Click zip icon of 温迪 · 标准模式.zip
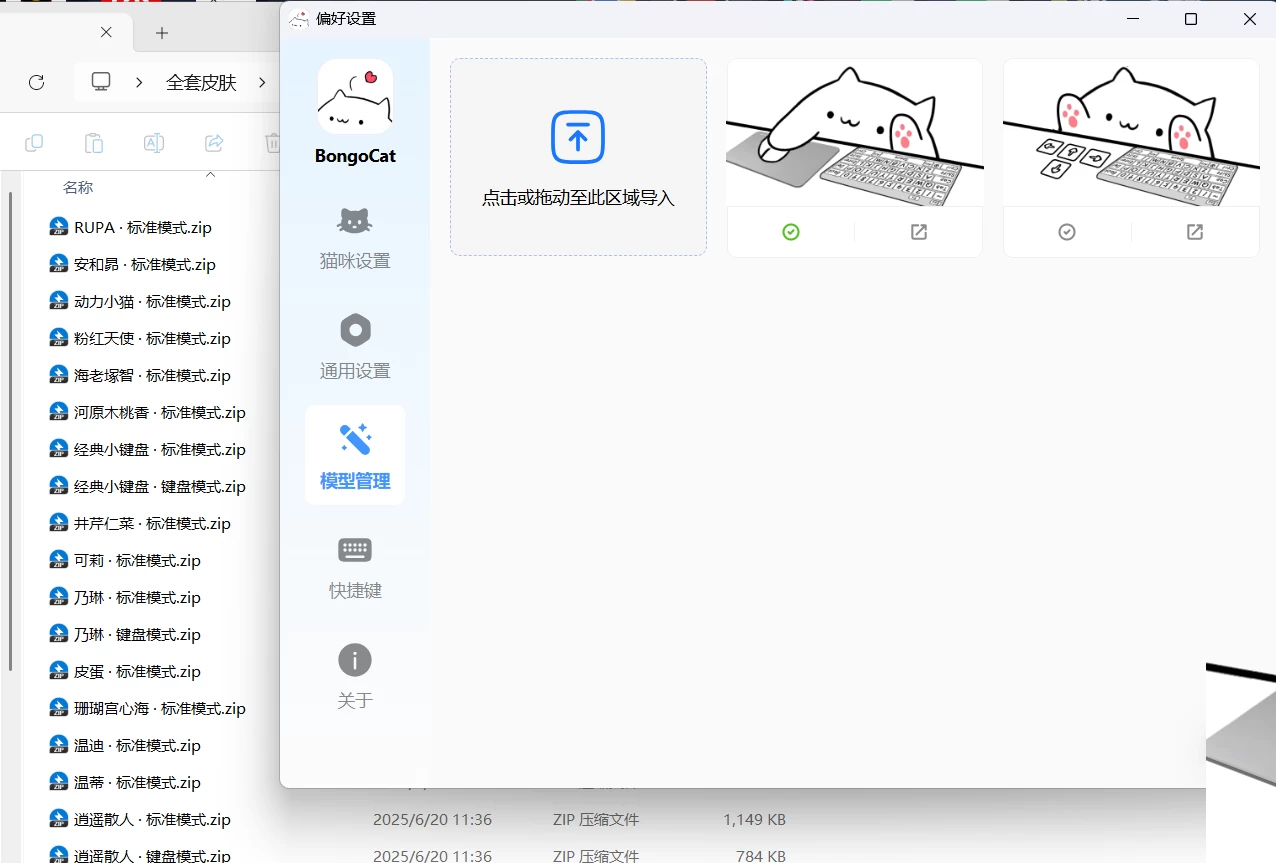This screenshot has width=1276, height=863. click(58, 745)
